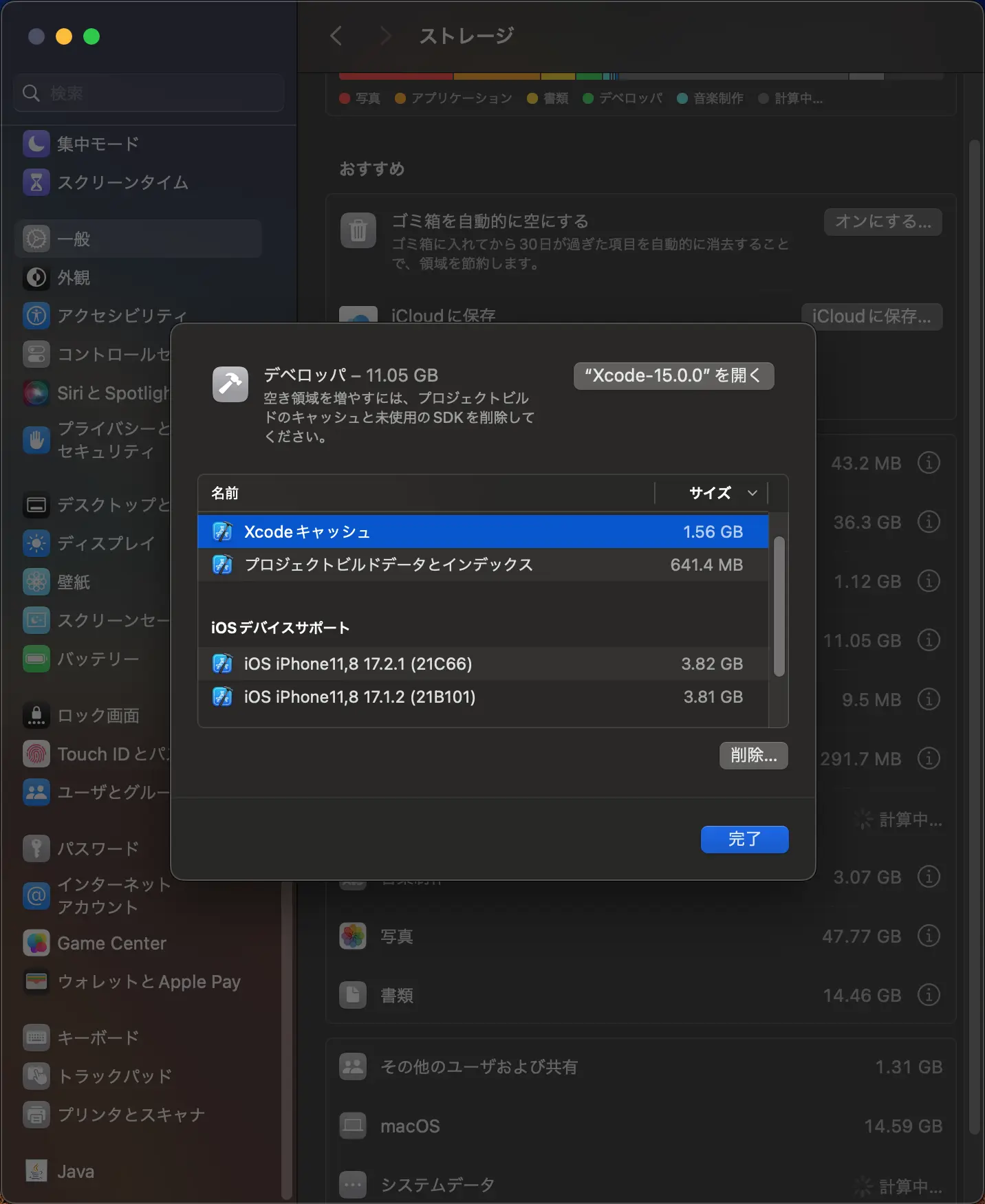Open 書類 row in storage list
Image resolution: width=985 pixels, height=1204 pixels.
[640, 995]
